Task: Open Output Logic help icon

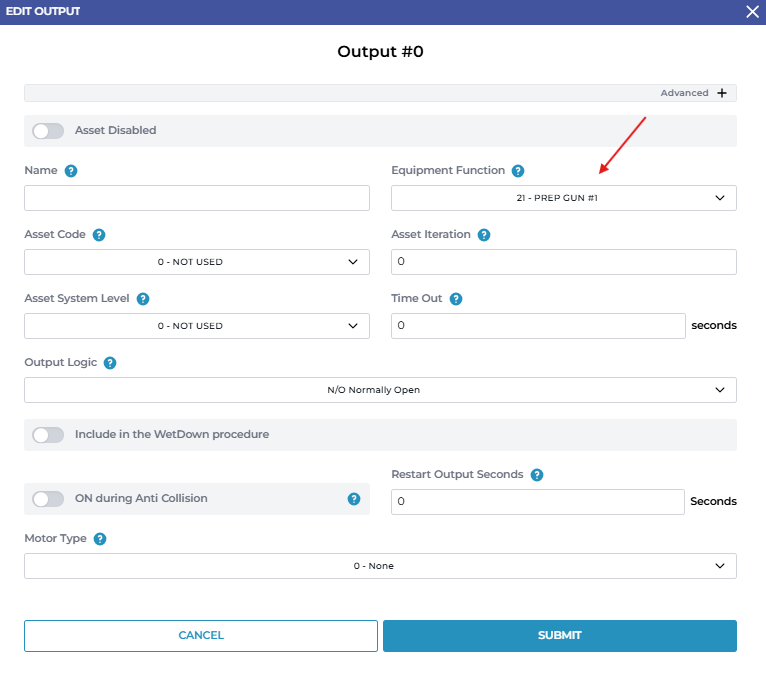Action: click(x=110, y=363)
